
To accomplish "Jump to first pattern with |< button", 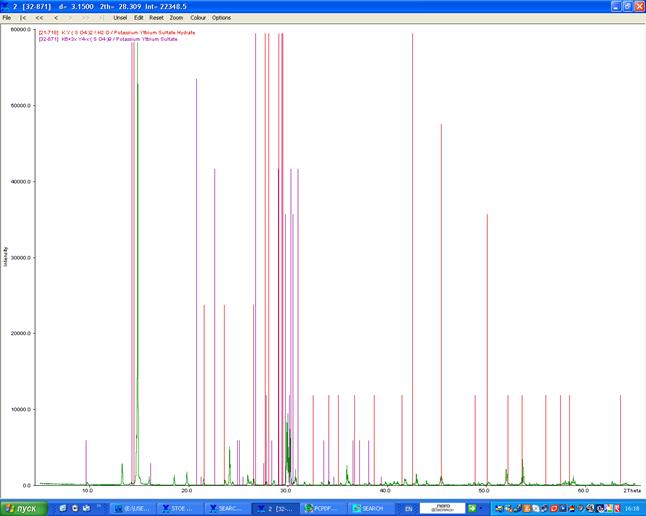I will coord(23,18).
